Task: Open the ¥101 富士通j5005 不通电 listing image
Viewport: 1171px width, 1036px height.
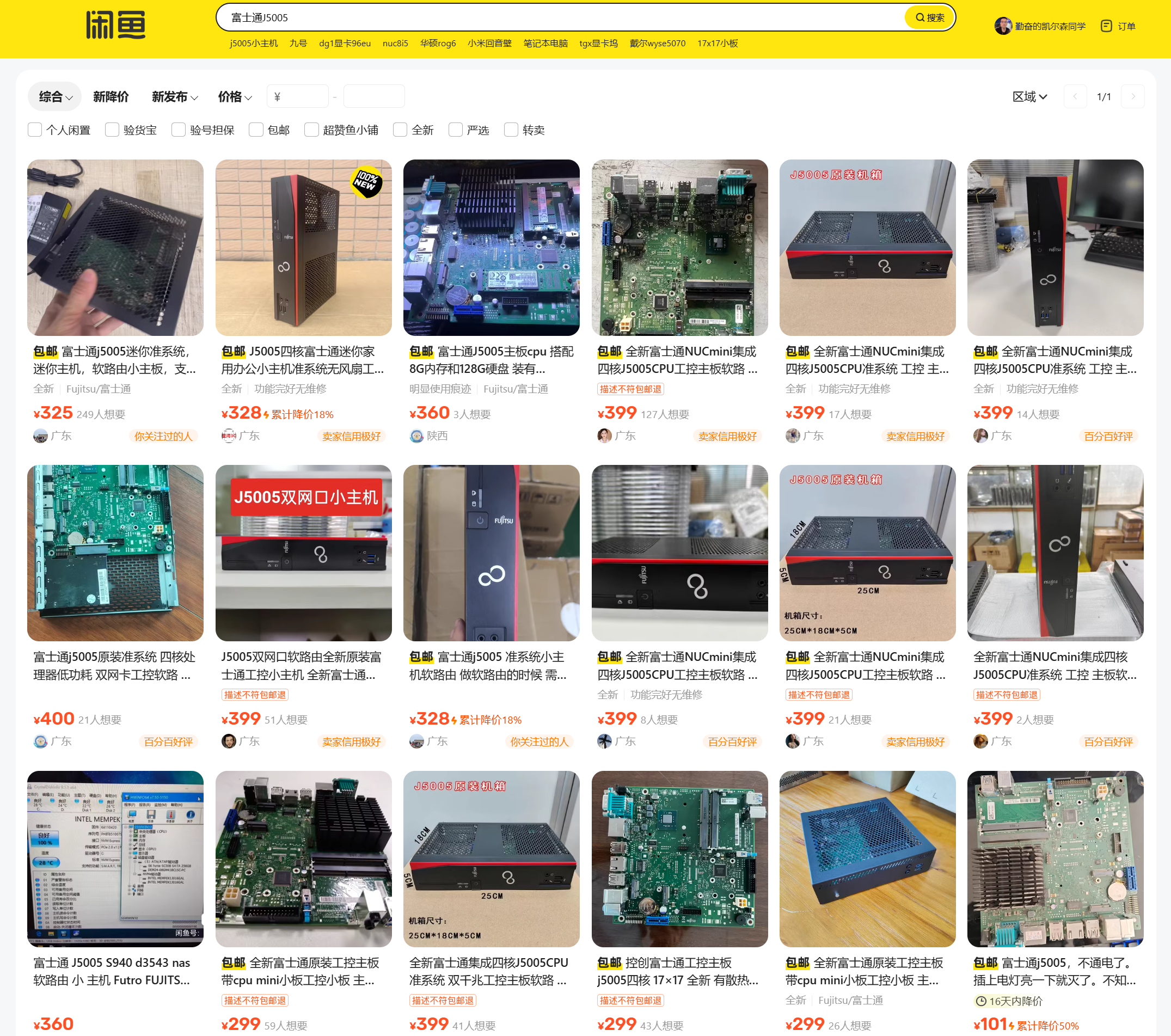Action: (1055, 859)
